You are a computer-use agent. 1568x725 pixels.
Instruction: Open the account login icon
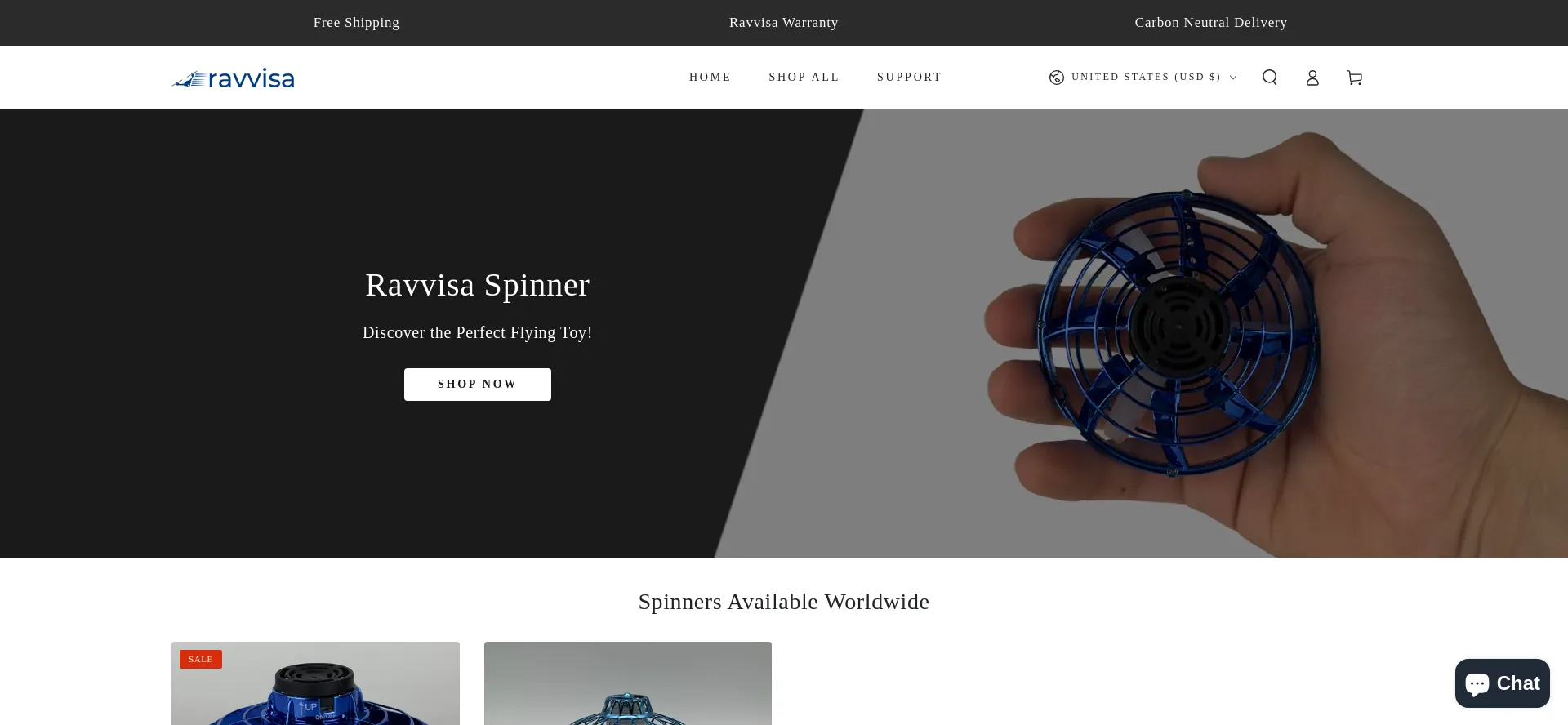1312,78
